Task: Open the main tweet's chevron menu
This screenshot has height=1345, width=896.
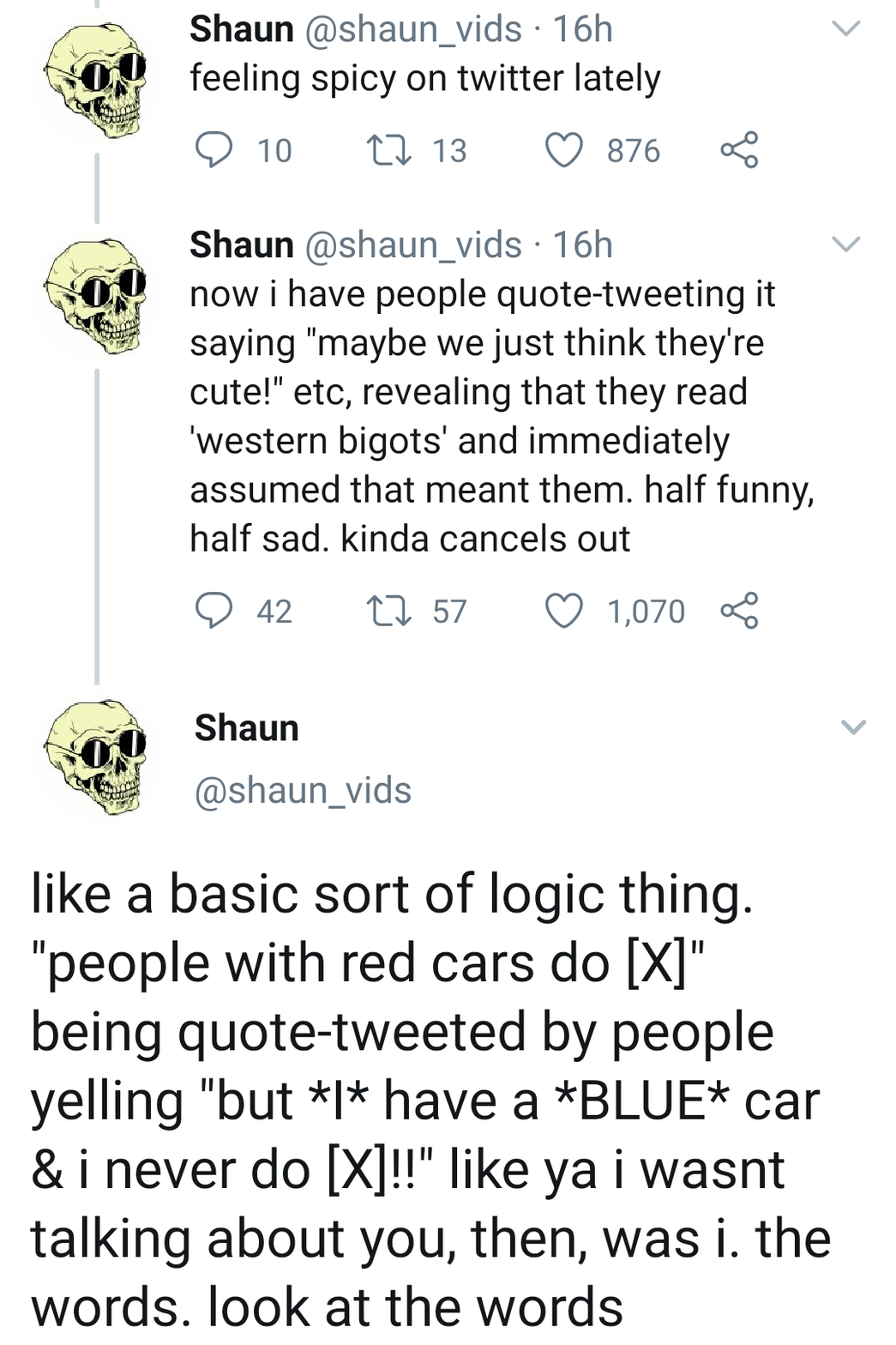Action: 853,727
